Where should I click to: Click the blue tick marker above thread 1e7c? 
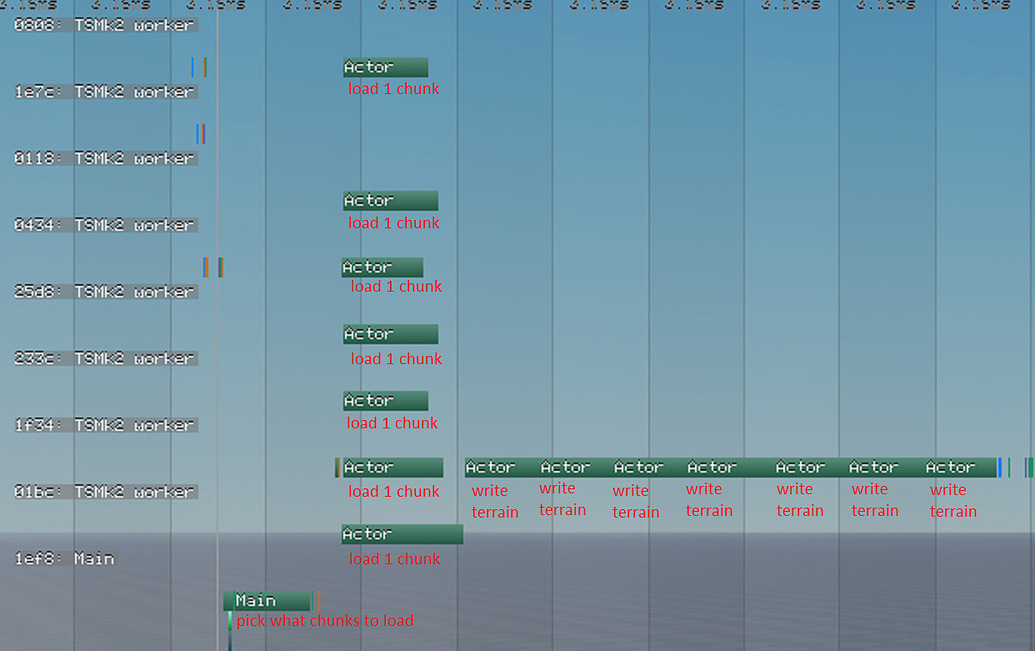[193, 67]
